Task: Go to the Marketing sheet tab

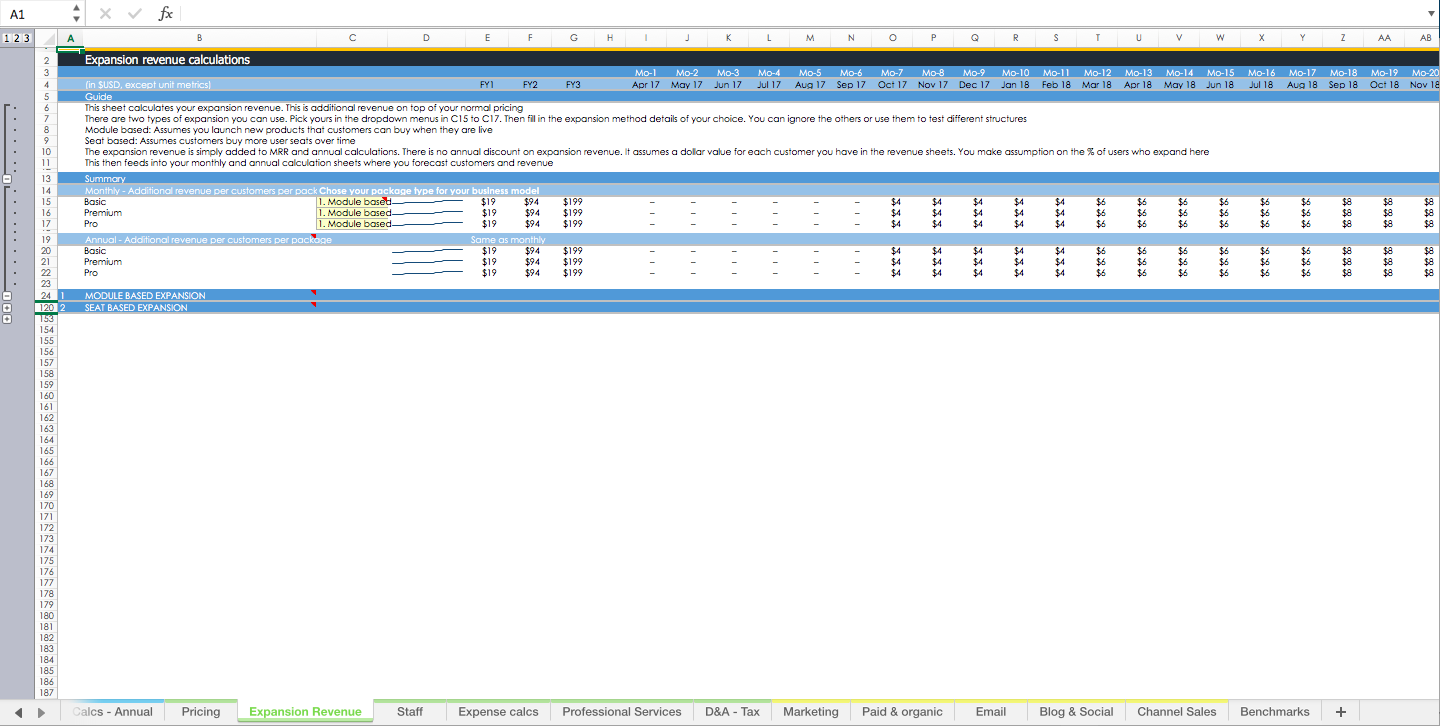Action: 811,712
